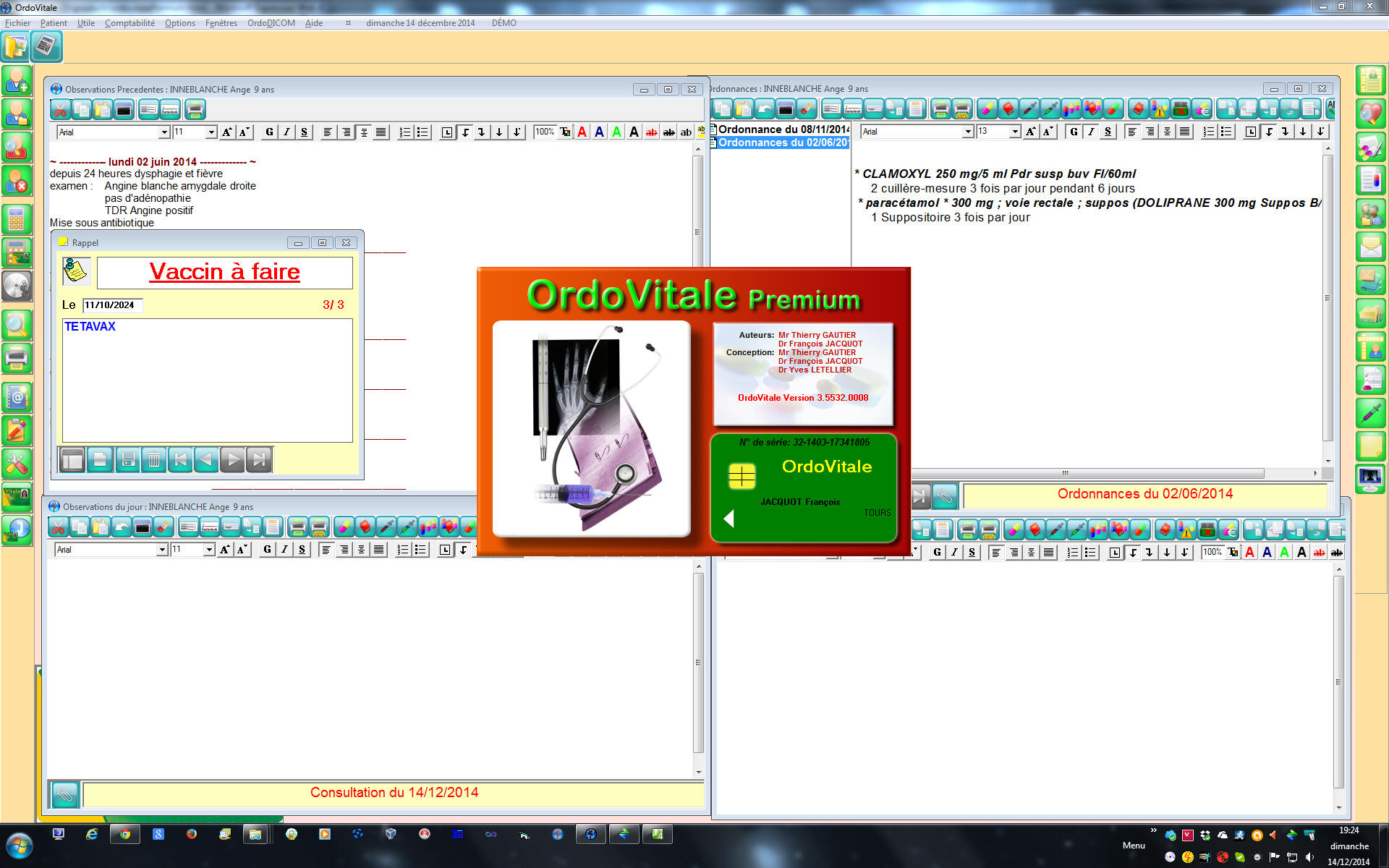Image resolution: width=1389 pixels, height=868 pixels.
Task: Open the Arial font dropdown in Observations Precedentes
Action: tap(164, 132)
